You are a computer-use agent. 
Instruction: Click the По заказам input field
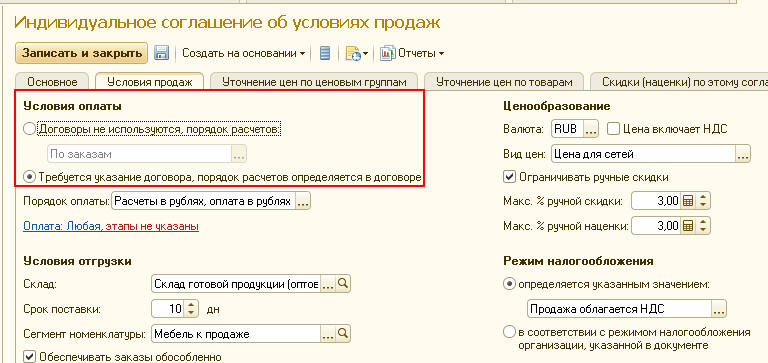[x=140, y=154]
